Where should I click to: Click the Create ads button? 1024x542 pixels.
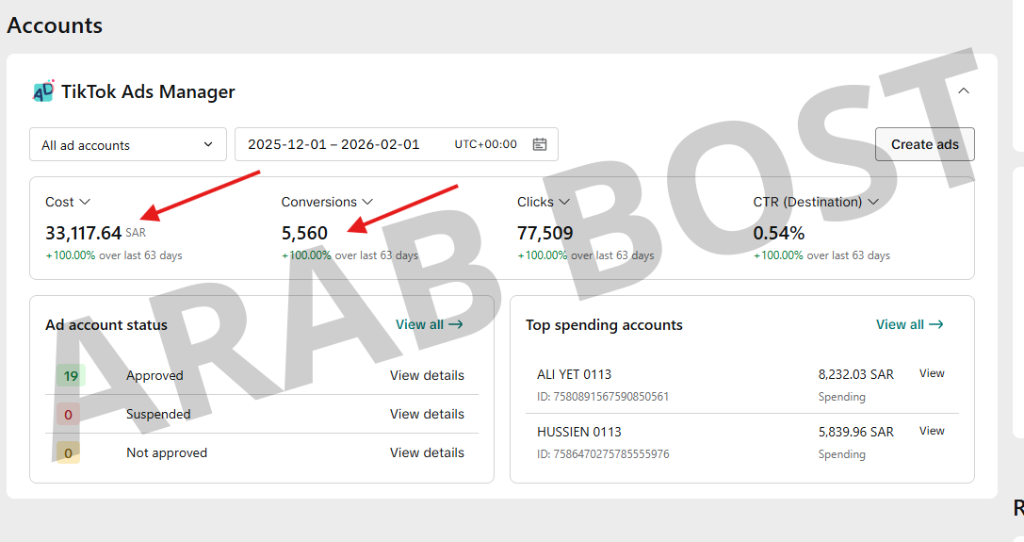pyautogui.click(x=925, y=144)
